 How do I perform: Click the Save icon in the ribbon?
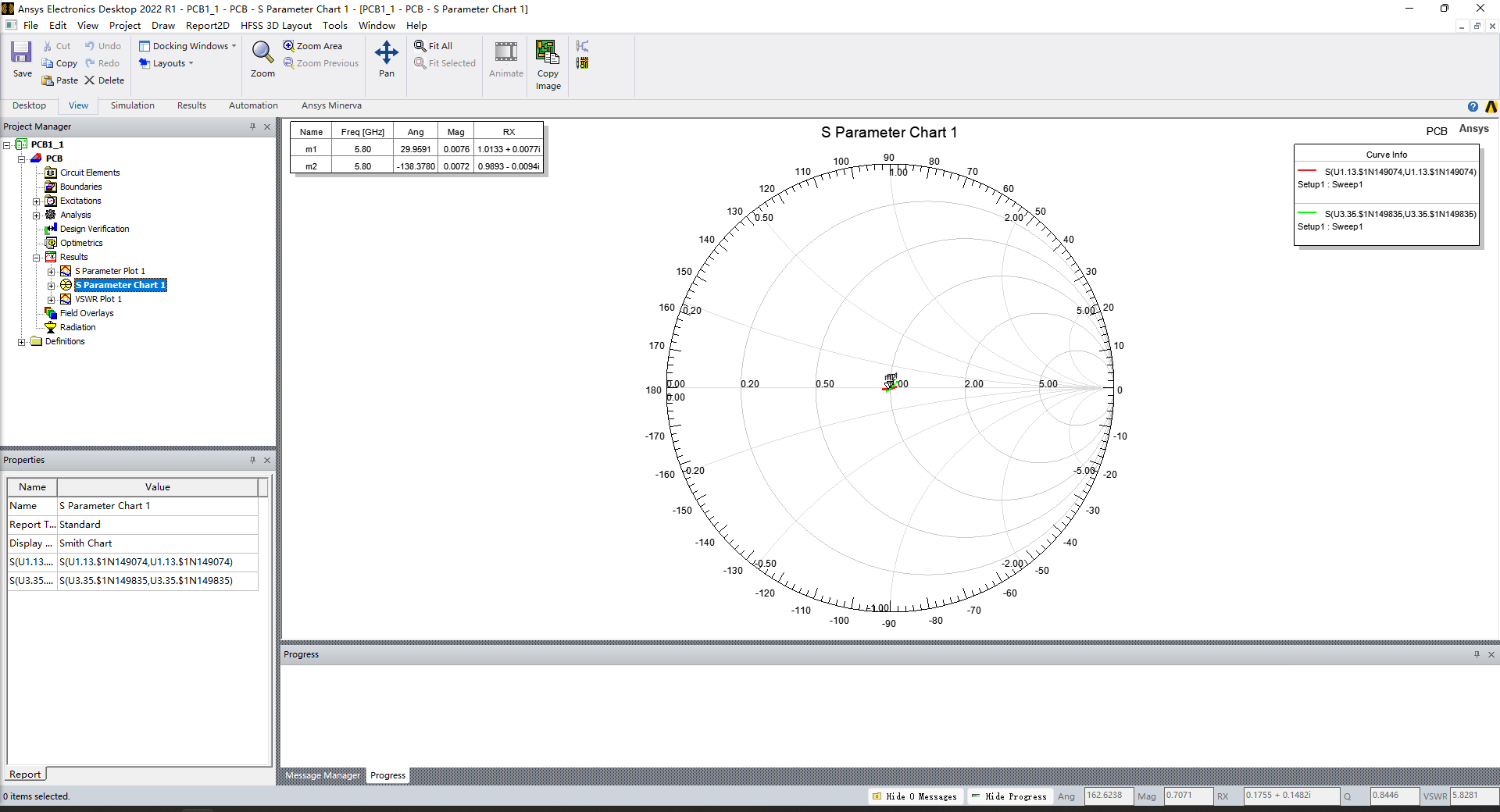(21, 52)
